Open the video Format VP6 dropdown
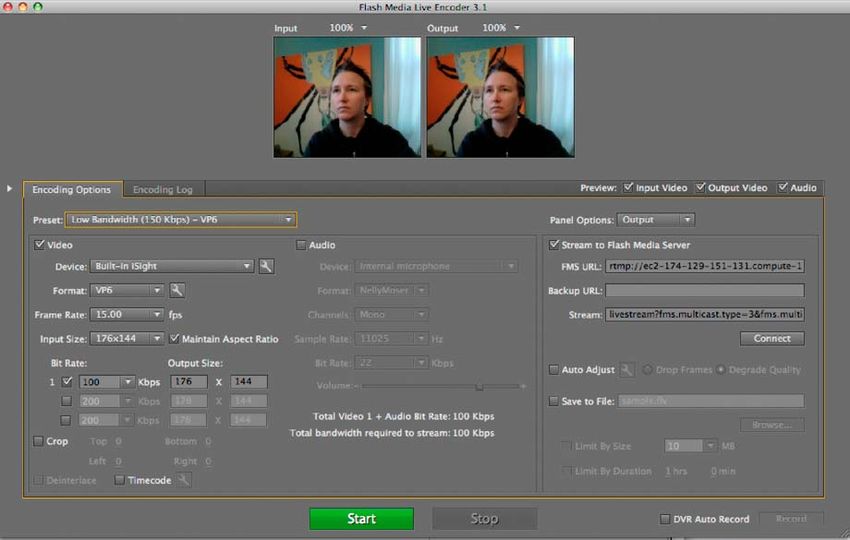This screenshot has height=540, width=850. coord(127,291)
